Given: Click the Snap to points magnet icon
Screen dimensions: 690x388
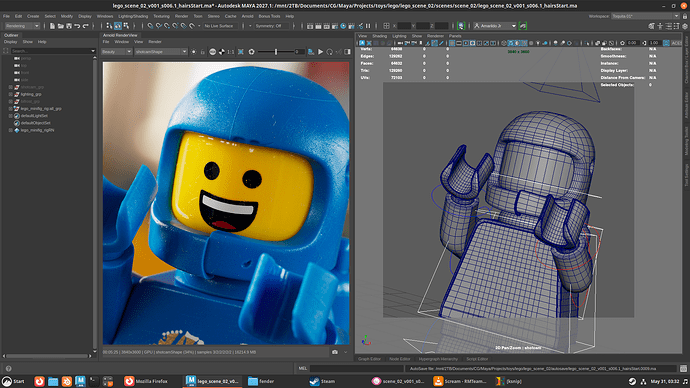Looking at the screenshot, I should 167,26.
